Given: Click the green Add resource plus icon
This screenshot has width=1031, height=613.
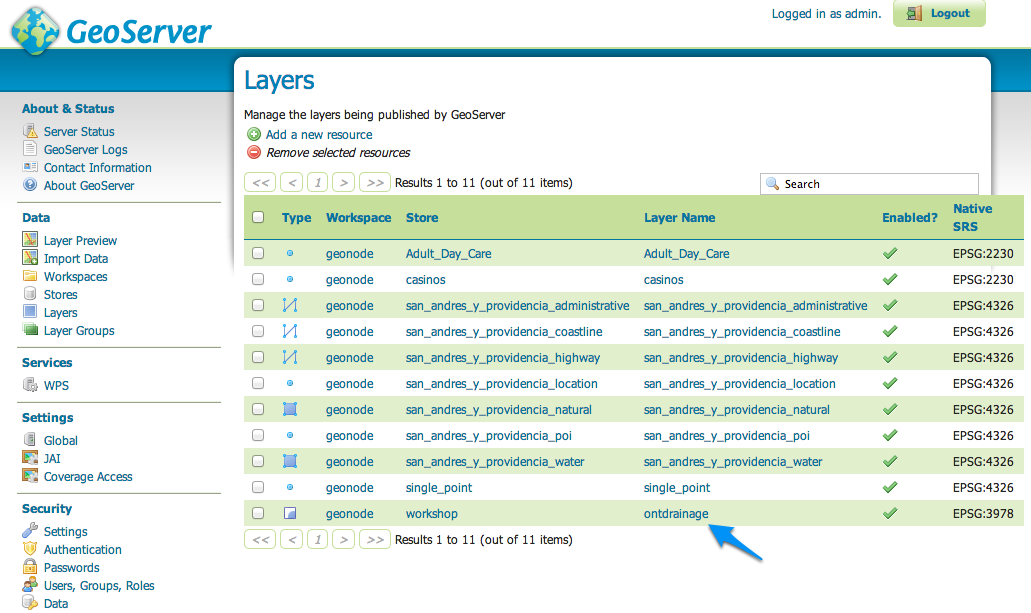Looking at the screenshot, I should [254, 134].
